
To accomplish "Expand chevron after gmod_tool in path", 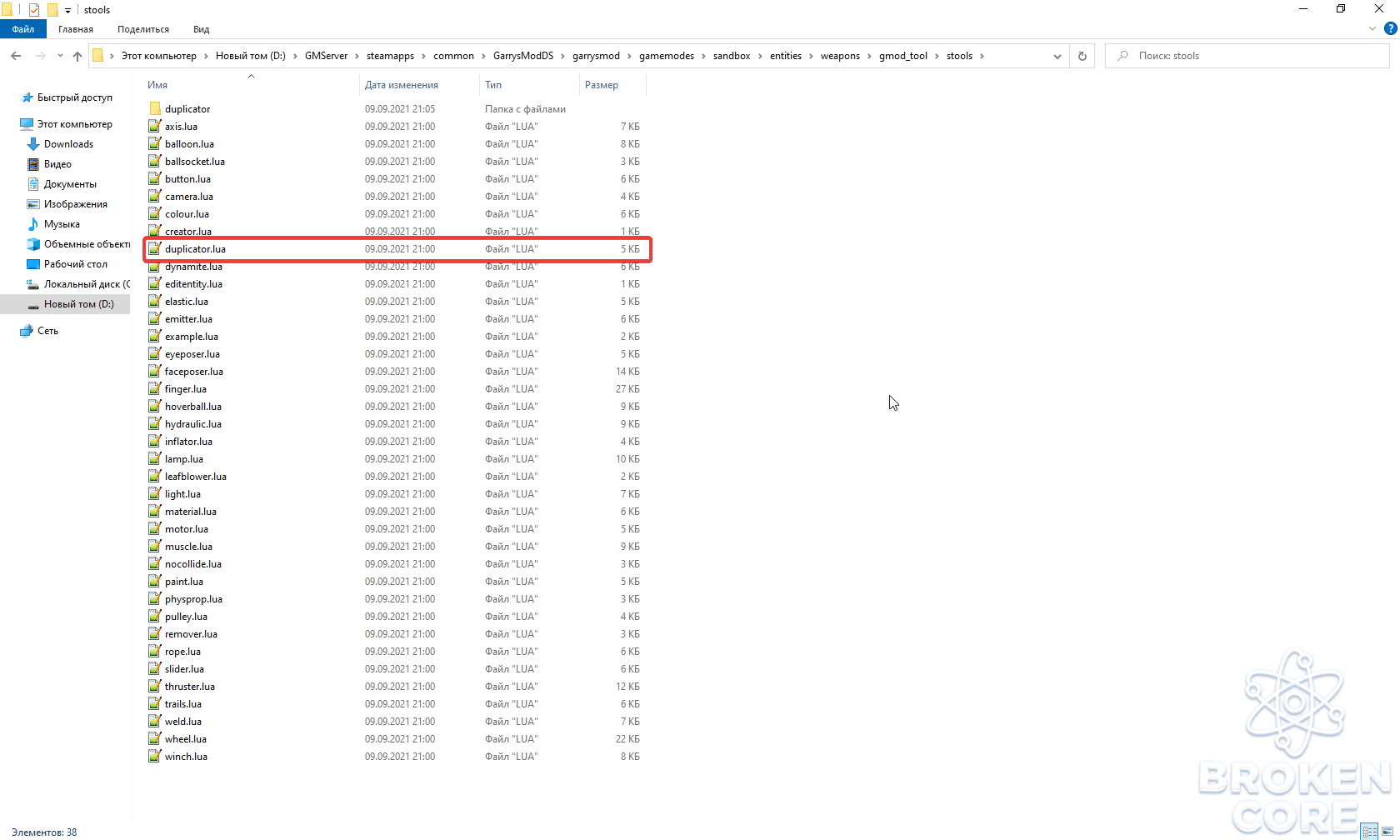I will point(937,56).
